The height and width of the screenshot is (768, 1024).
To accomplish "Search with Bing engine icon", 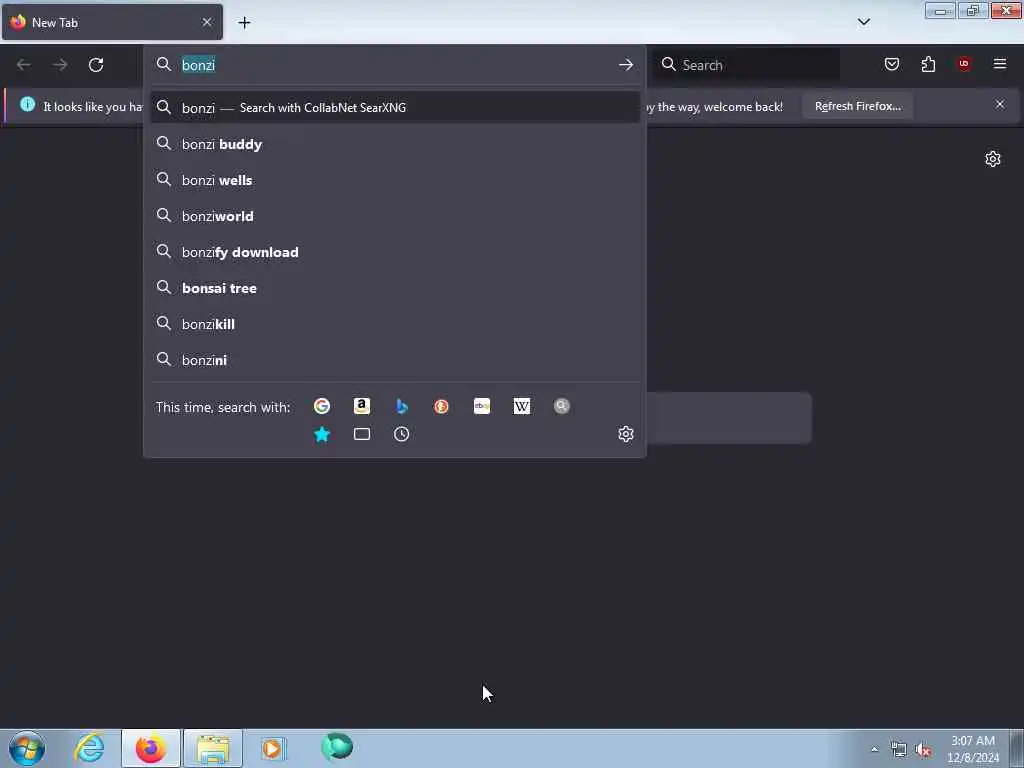I will 402,406.
